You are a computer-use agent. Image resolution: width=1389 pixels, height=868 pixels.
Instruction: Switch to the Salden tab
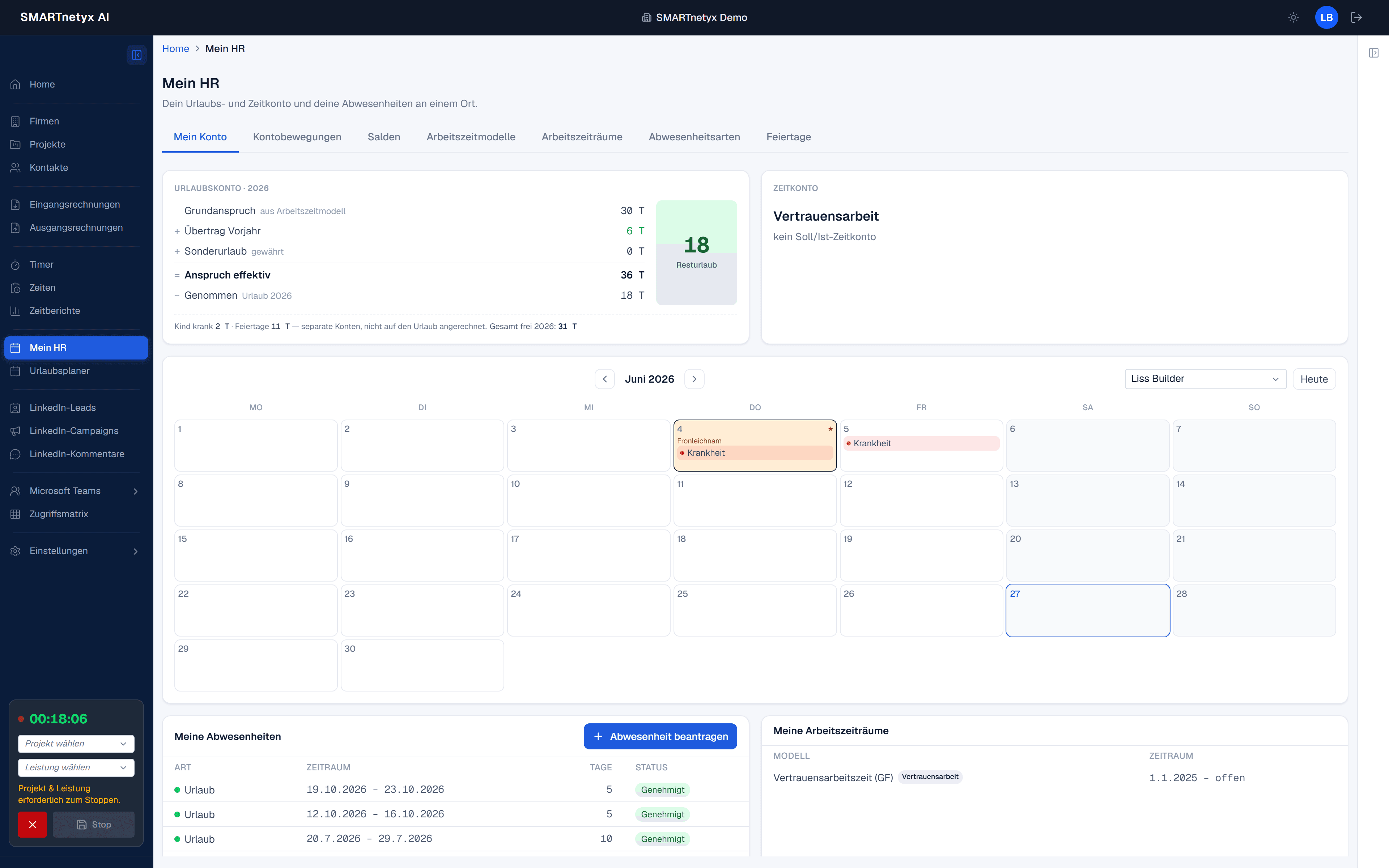coord(384,137)
